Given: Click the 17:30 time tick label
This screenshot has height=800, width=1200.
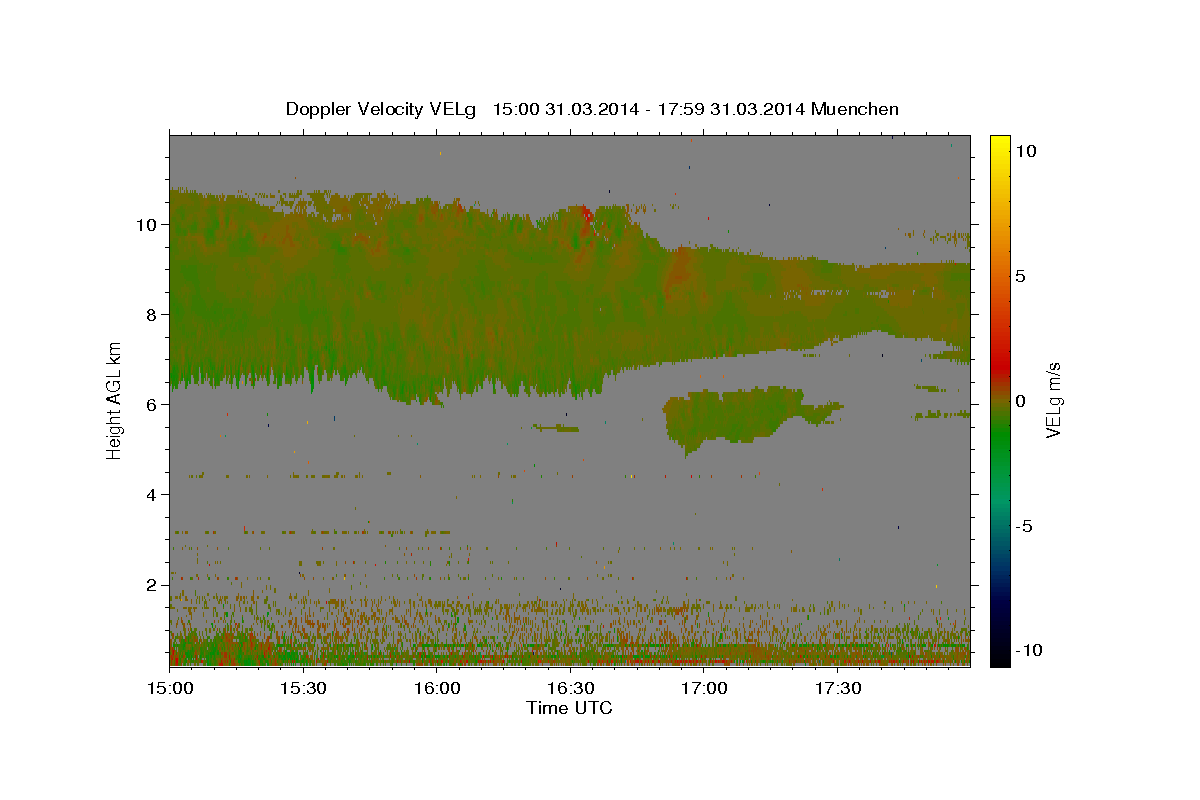Looking at the screenshot, I should point(837,689).
